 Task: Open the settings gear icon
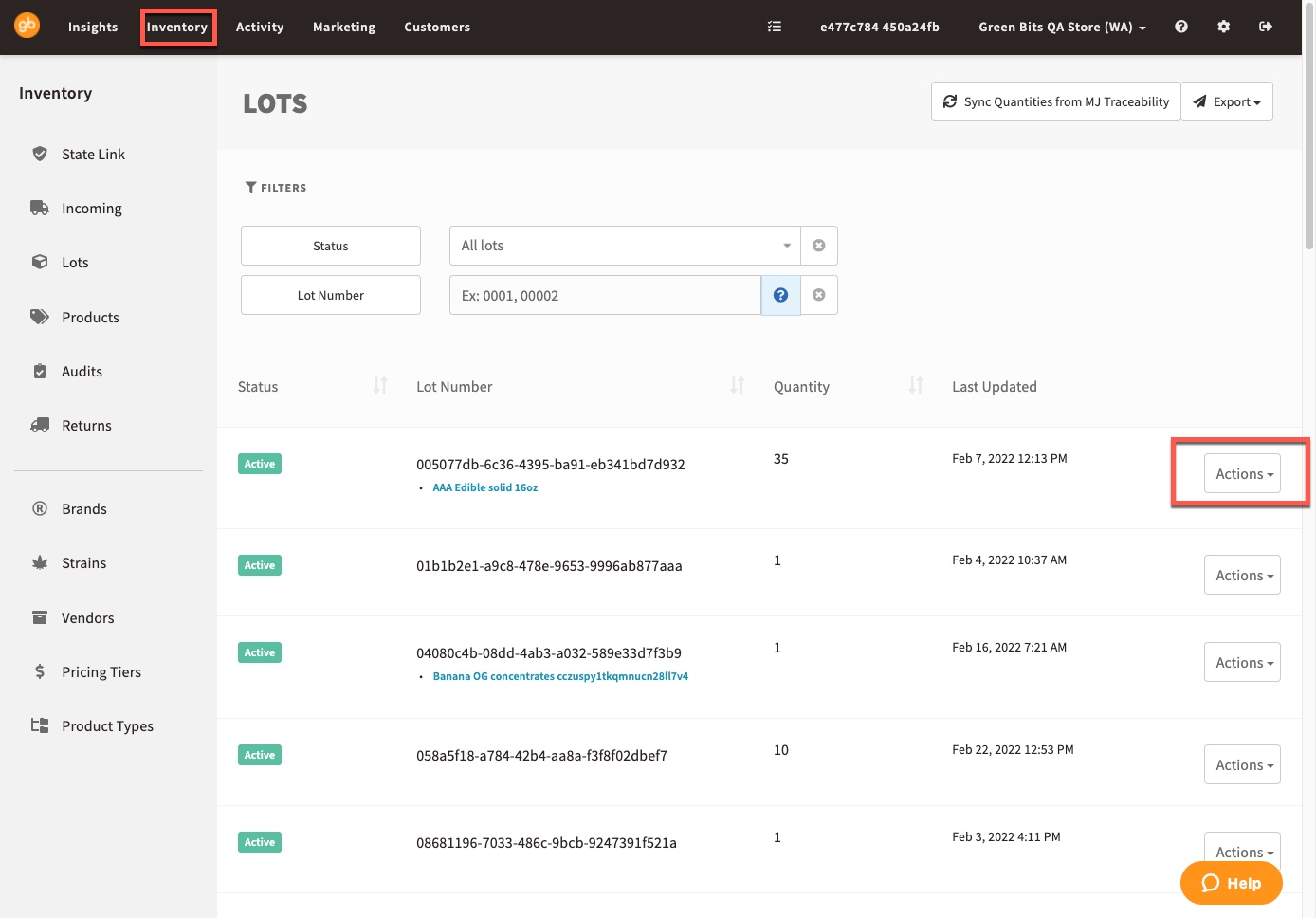[1224, 27]
